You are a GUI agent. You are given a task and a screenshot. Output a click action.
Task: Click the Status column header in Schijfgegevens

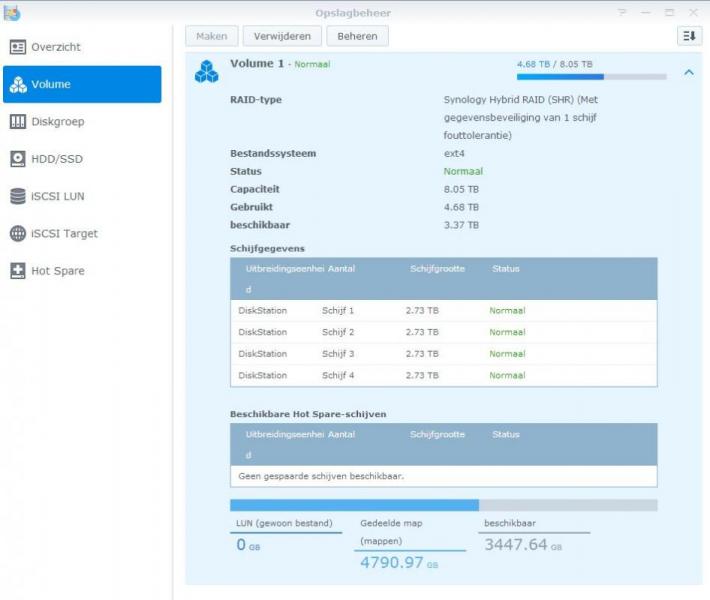[506, 268]
